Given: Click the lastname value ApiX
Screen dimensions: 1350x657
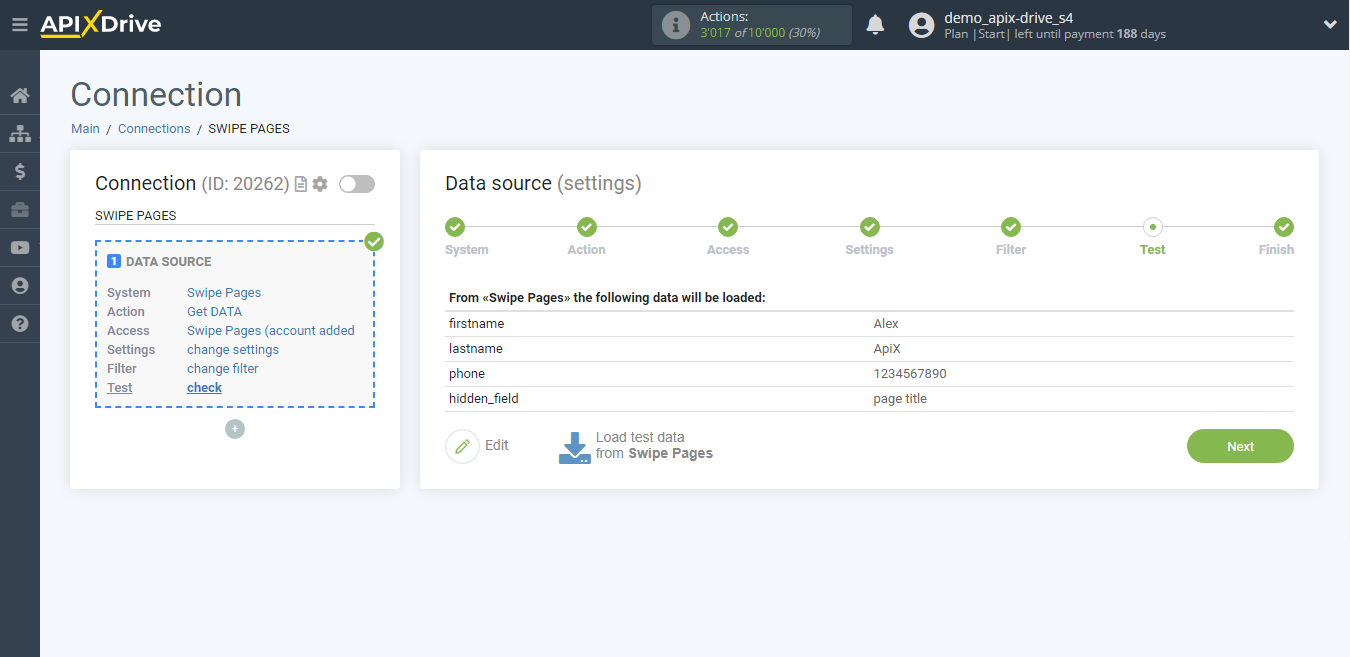Looking at the screenshot, I should pyautogui.click(x=888, y=349).
